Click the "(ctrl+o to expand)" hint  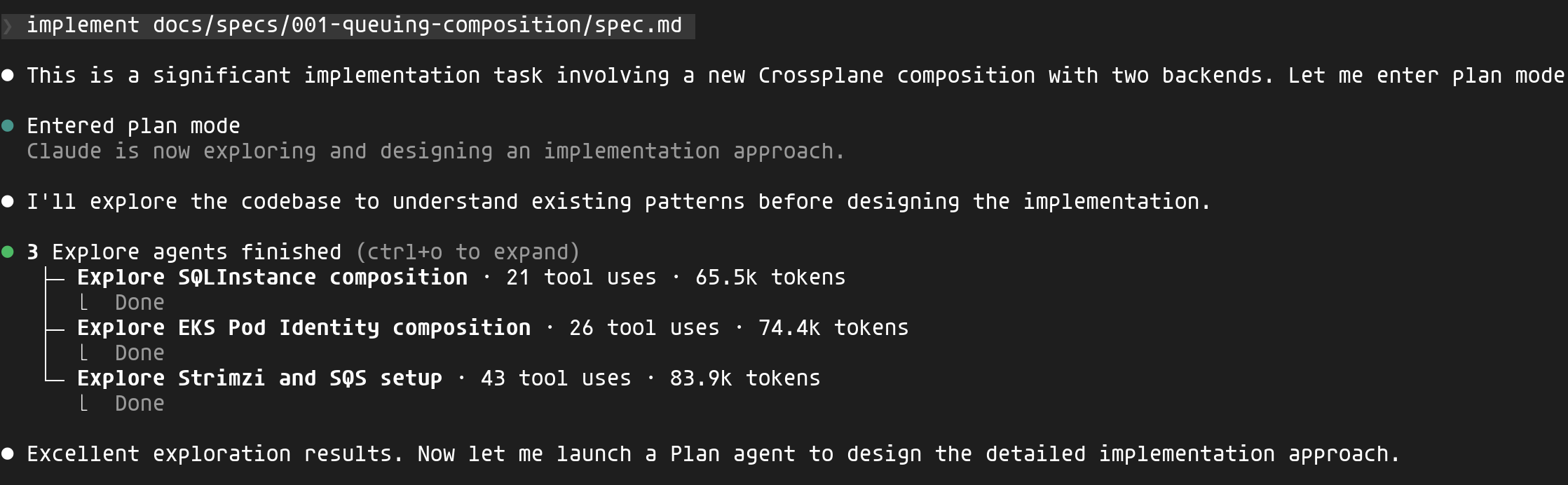tap(468, 252)
